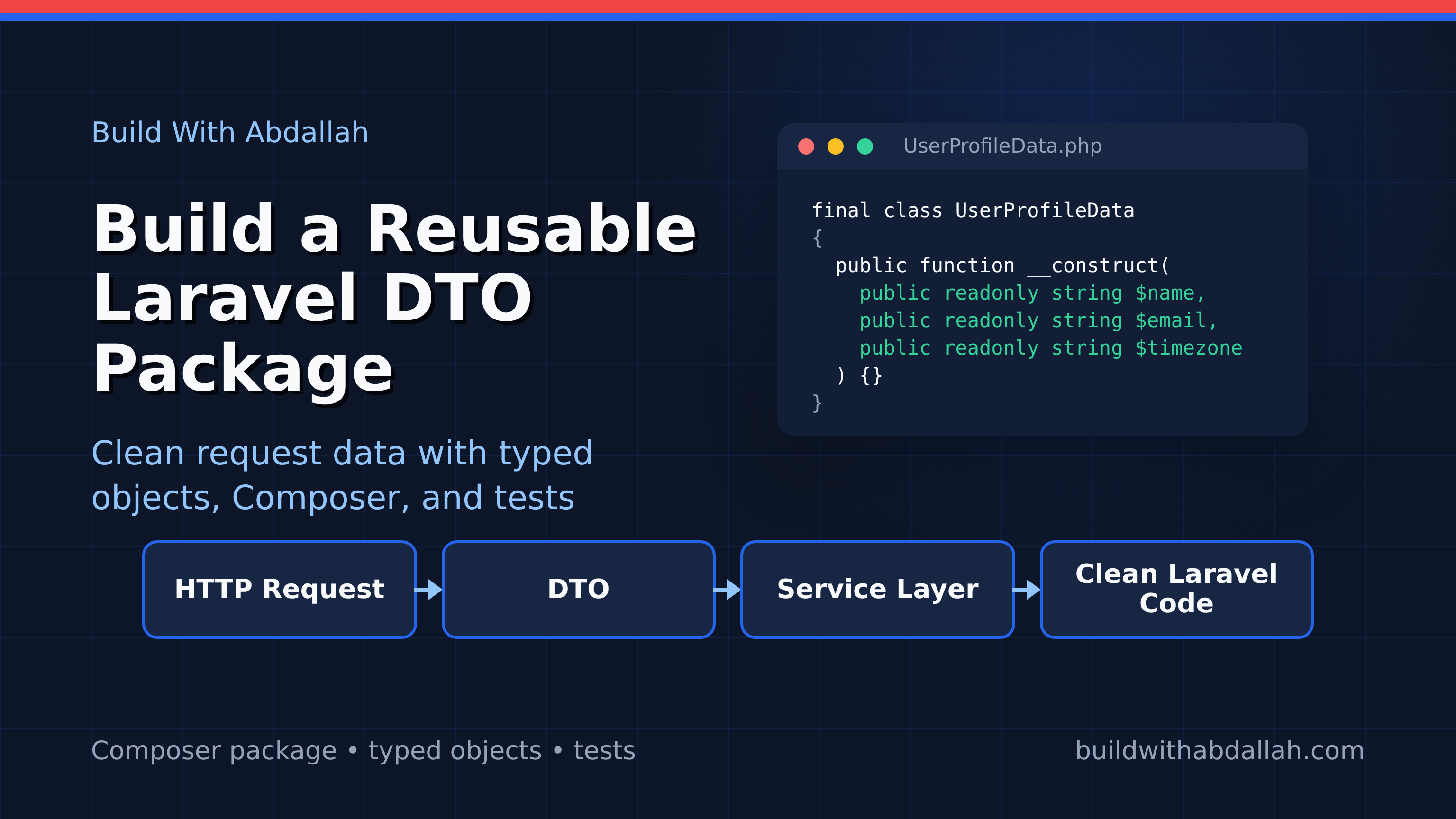
Task: Select the Clean Laravel Code box
Action: [x=1176, y=590]
